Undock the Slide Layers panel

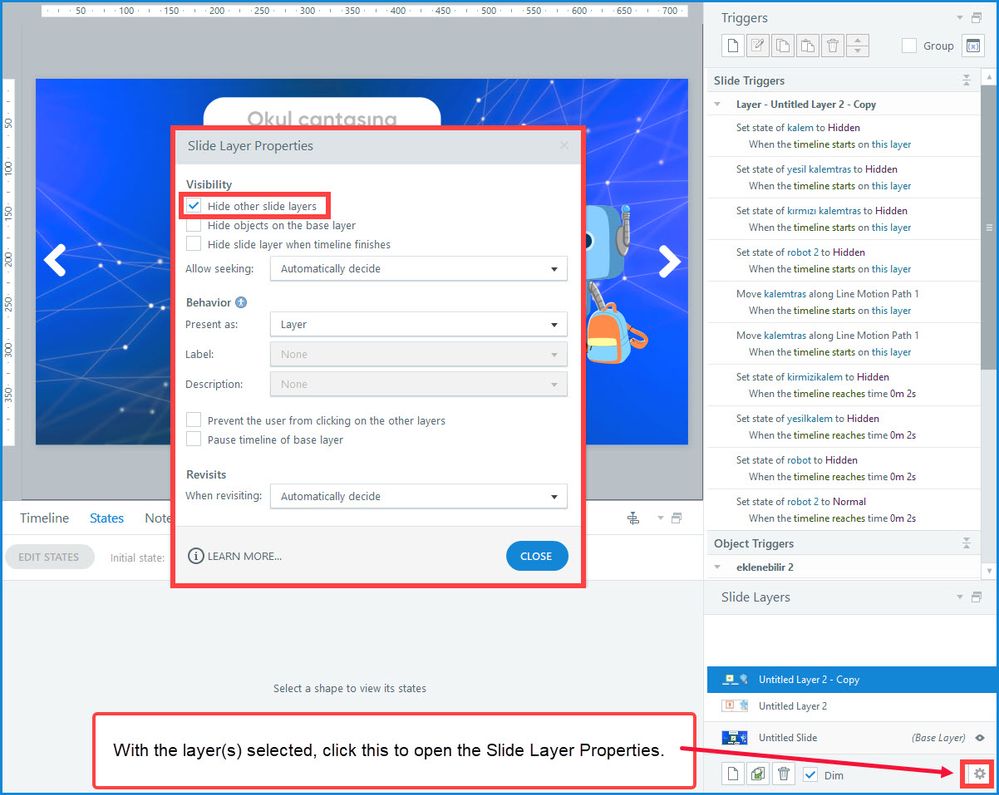[976, 597]
